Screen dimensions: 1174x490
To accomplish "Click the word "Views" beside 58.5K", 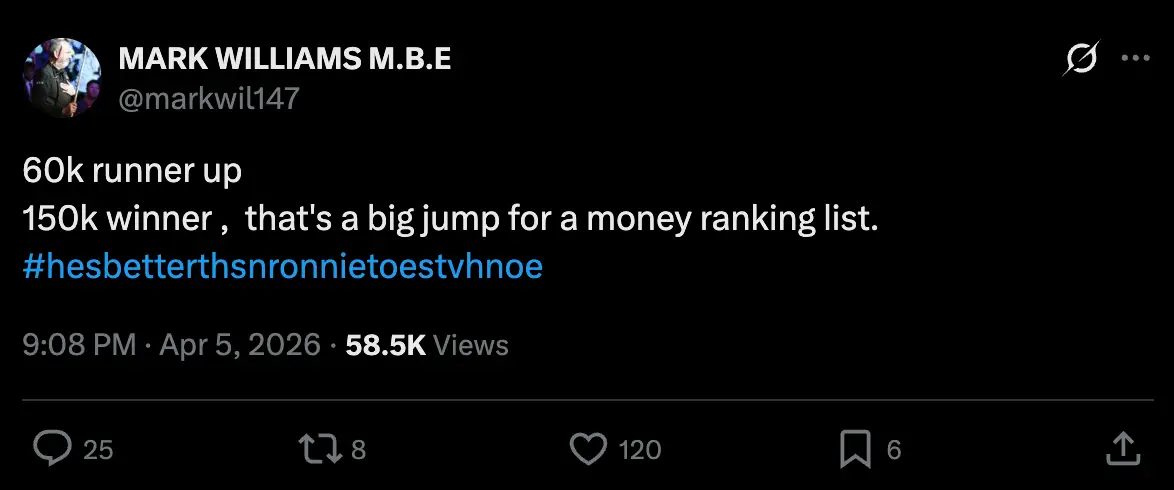I will (x=472, y=345).
